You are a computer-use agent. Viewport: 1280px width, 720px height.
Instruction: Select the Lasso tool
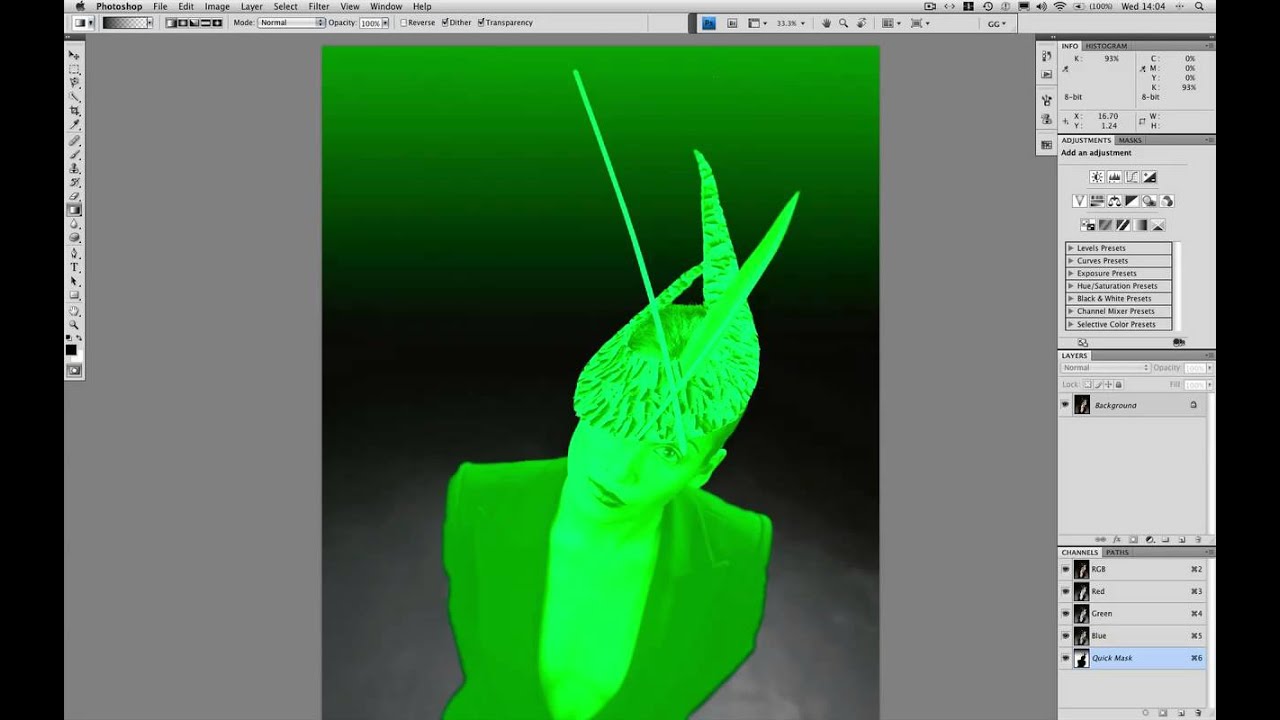click(74, 82)
